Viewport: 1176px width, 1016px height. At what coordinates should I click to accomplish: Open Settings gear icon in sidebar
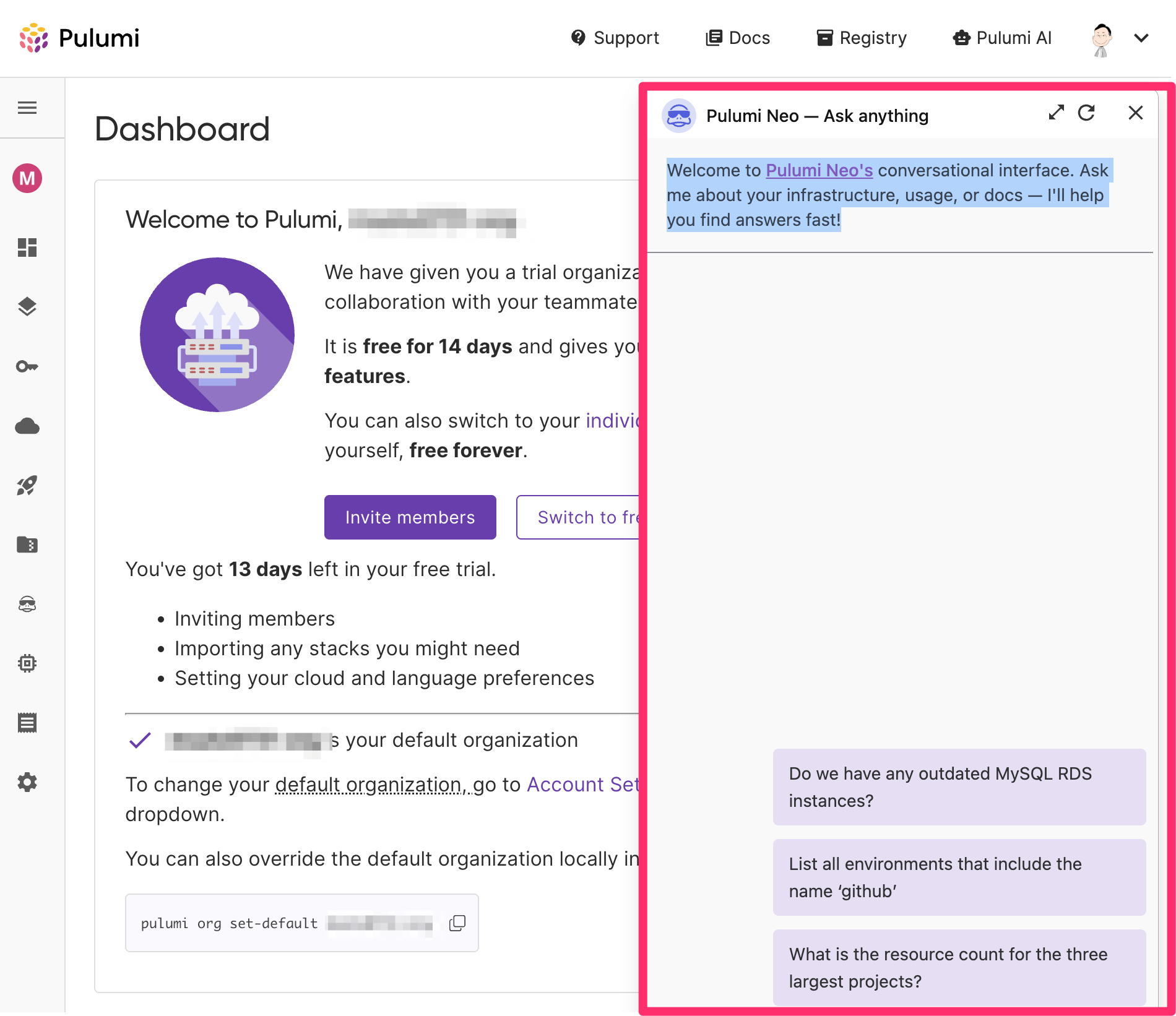coord(27,782)
